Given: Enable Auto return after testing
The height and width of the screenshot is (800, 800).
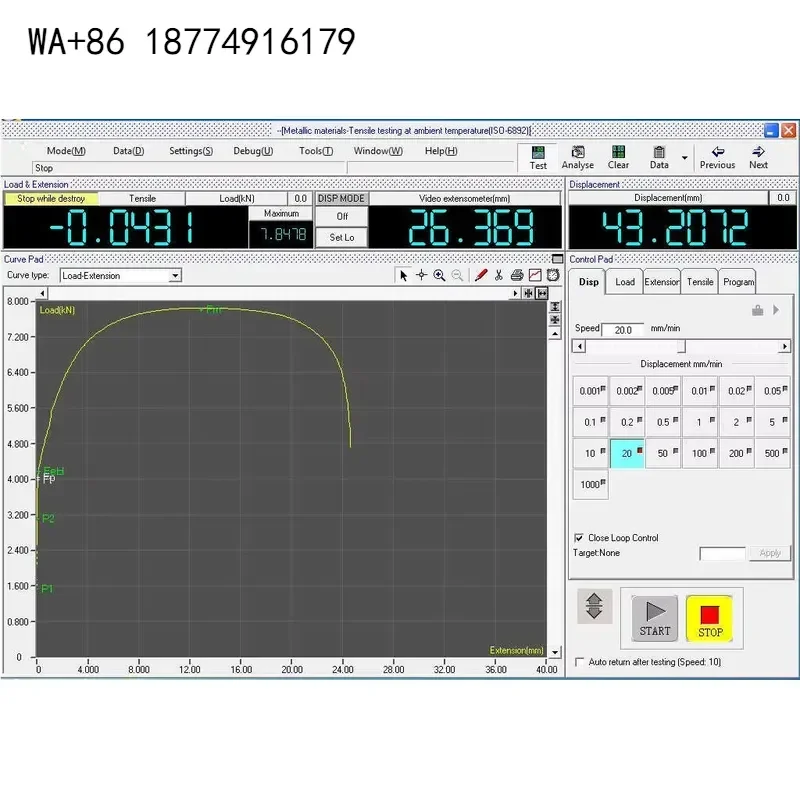Looking at the screenshot, I should (x=579, y=662).
